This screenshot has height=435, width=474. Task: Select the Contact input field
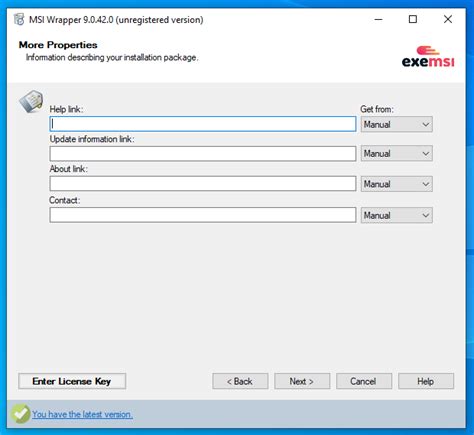coord(203,215)
